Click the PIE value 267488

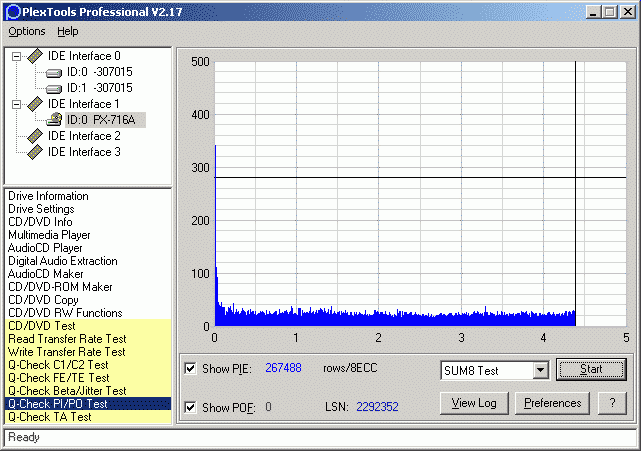click(283, 368)
